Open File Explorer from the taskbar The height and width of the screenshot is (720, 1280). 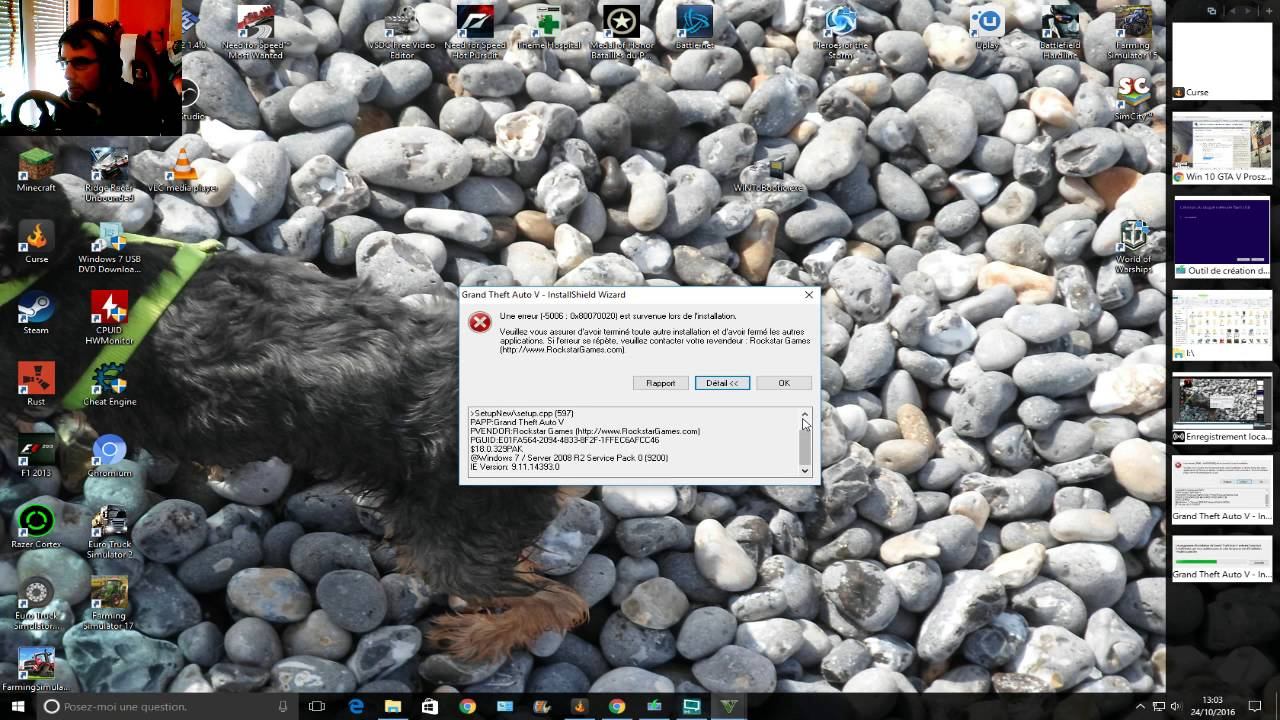point(393,706)
